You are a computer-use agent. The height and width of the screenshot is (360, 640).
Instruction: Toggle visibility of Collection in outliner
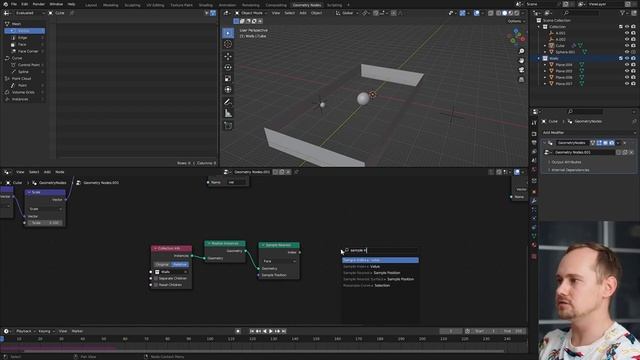627,27
